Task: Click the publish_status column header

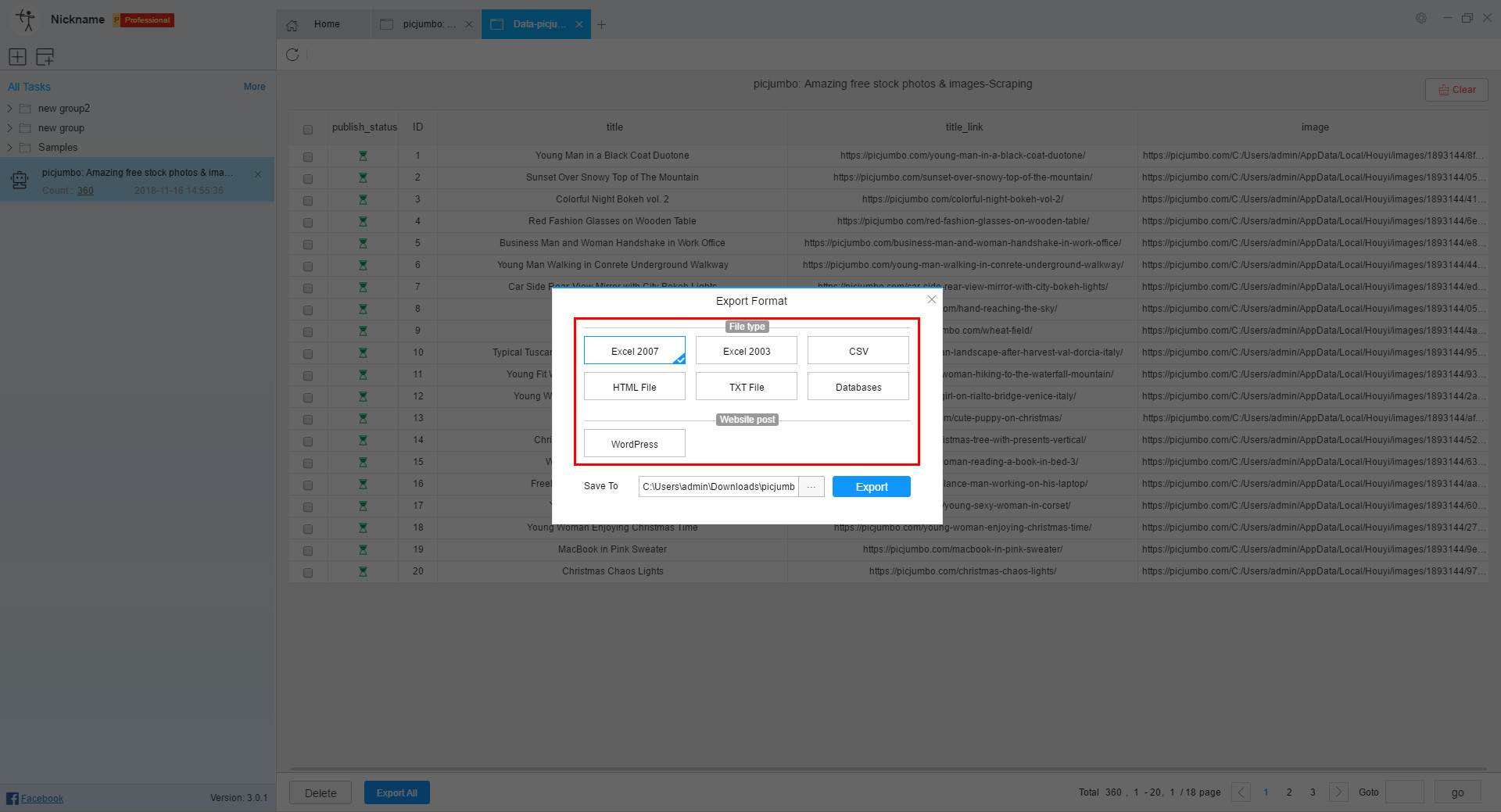Action: pyautogui.click(x=364, y=127)
